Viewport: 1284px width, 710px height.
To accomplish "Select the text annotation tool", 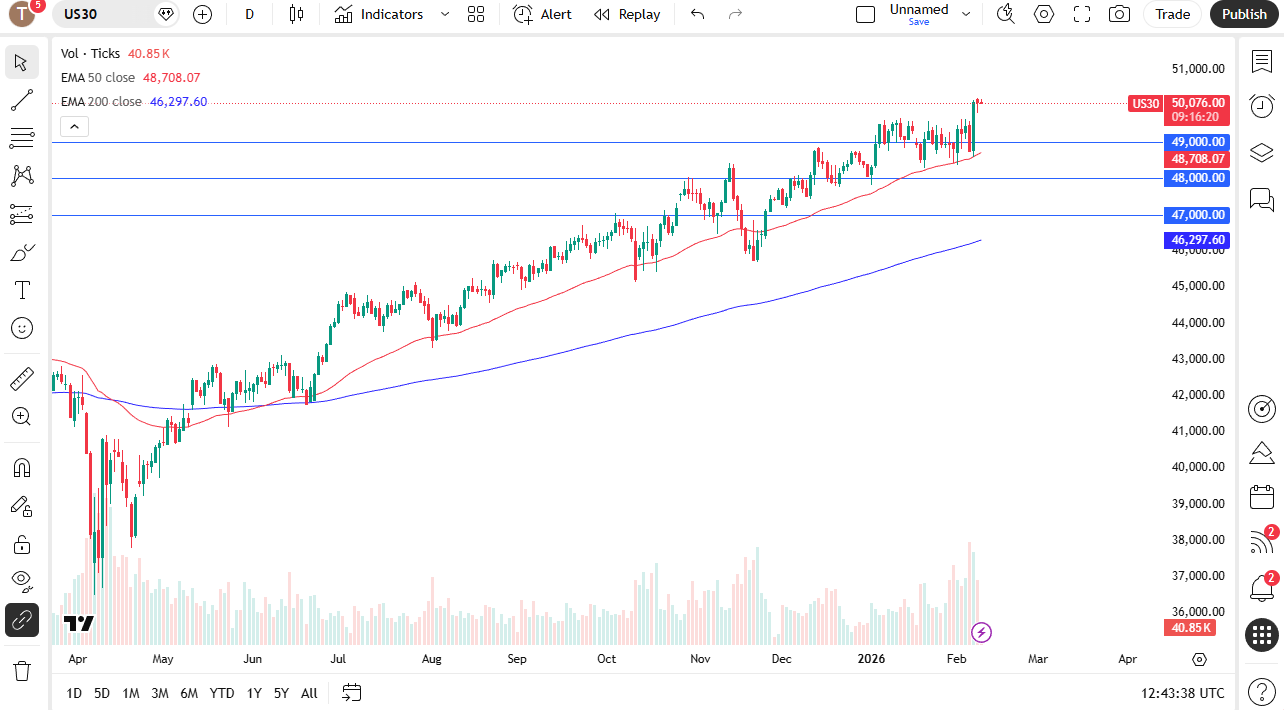I will click(22, 290).
